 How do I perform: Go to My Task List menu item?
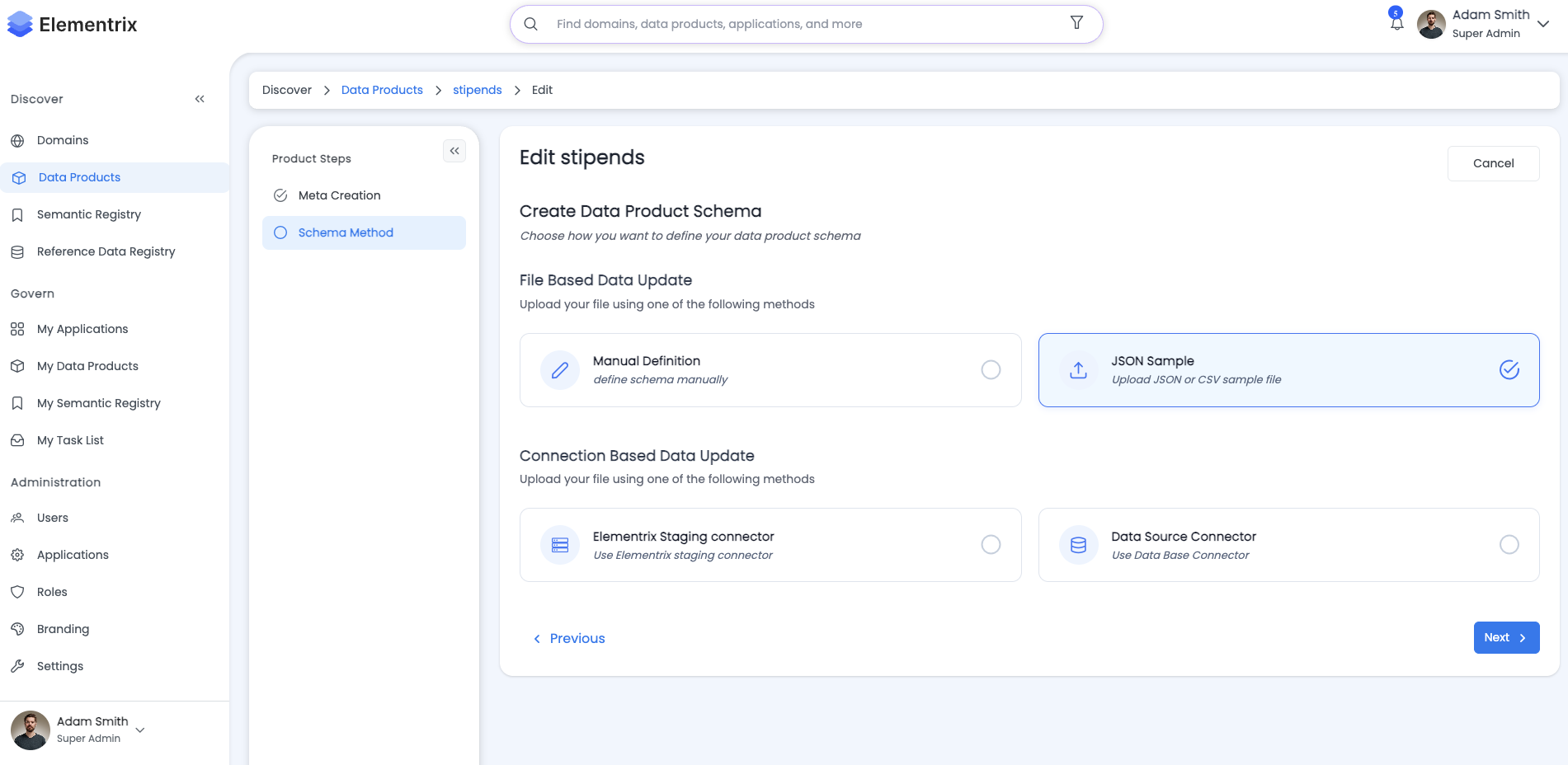coord(70,440)
